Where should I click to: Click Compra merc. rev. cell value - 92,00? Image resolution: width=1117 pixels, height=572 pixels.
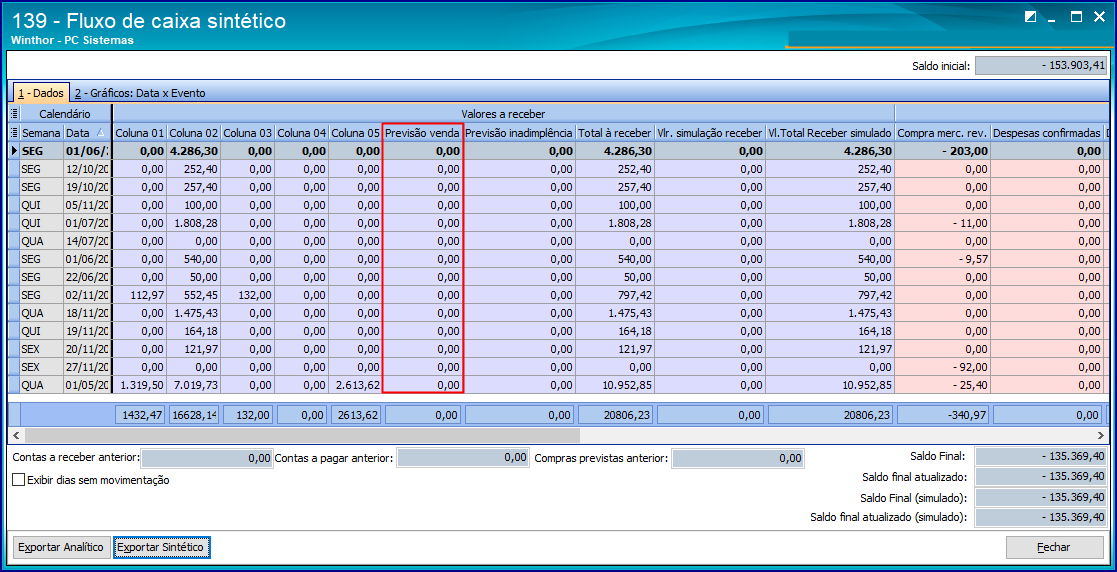point(942,367)
